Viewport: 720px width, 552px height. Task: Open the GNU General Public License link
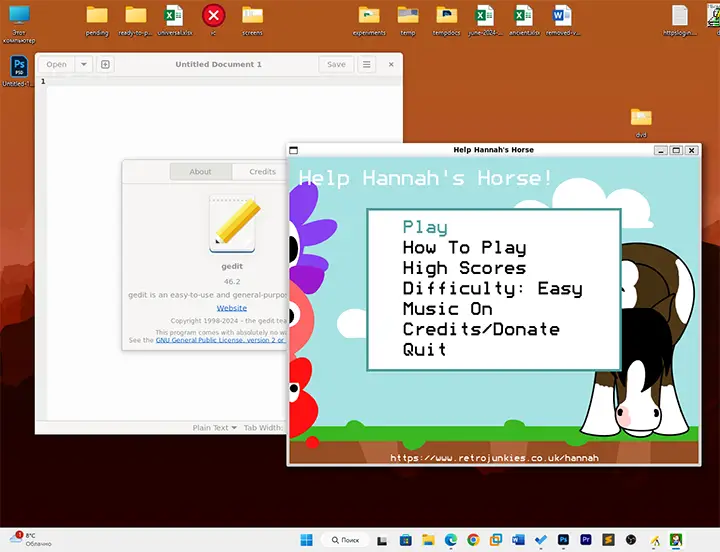221,340
